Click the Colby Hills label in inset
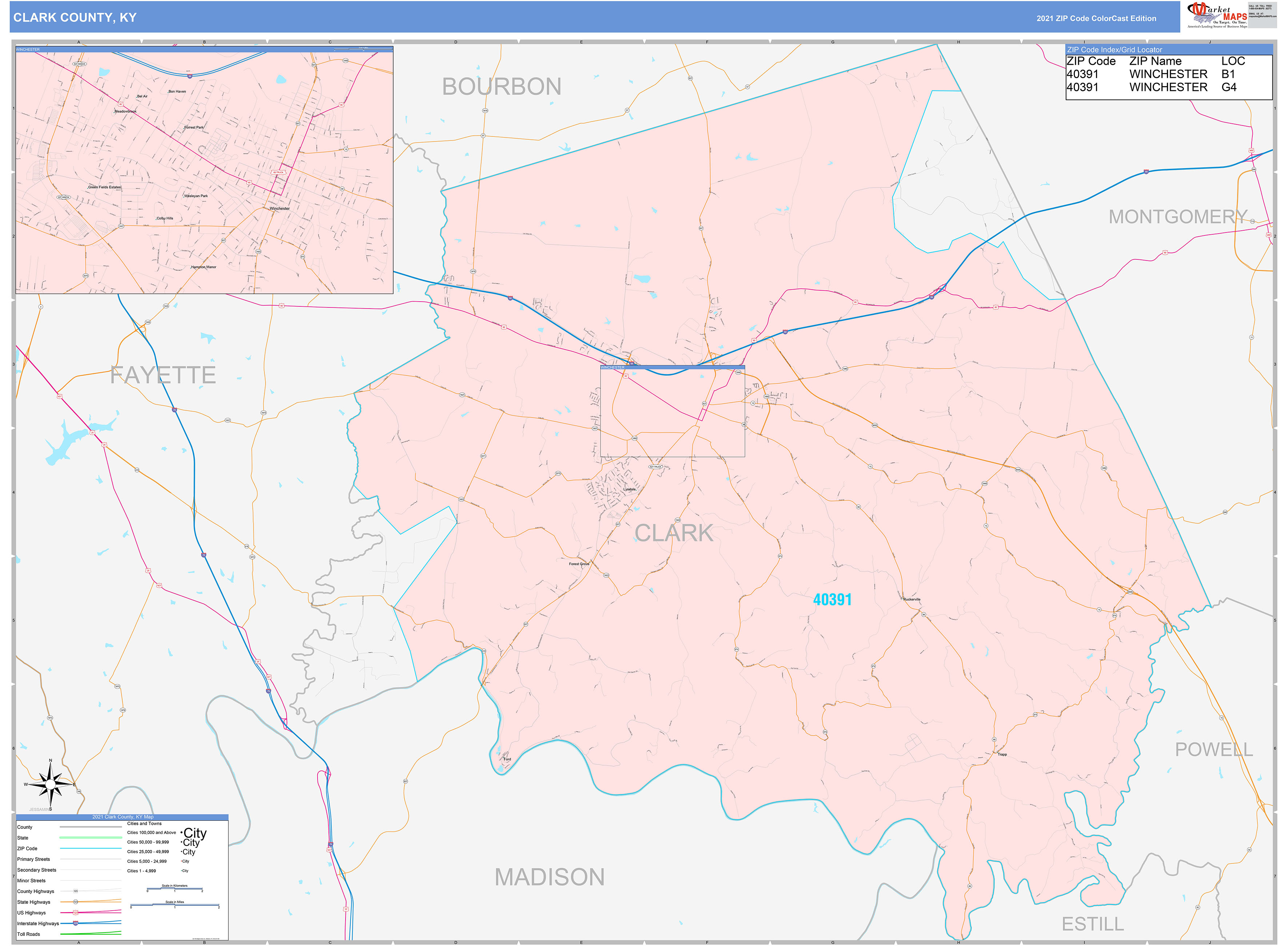Image resolution: width=1288 pixels, height=946 pixels. point(165,218)
